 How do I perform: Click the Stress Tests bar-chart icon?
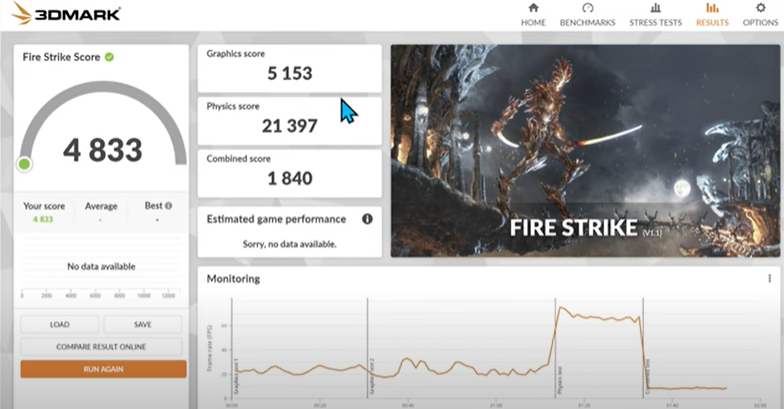point(655,8)
